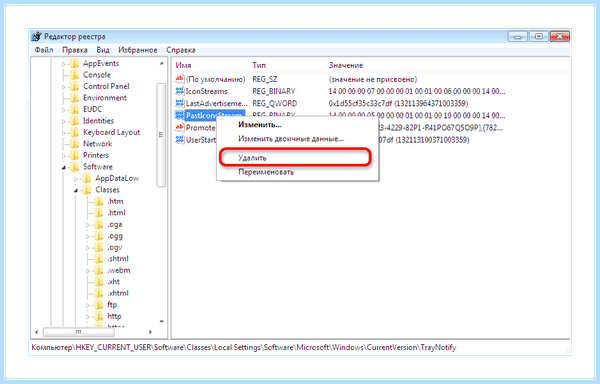
Task: Expand the Printers tree node
Action: tap(64, 156)
